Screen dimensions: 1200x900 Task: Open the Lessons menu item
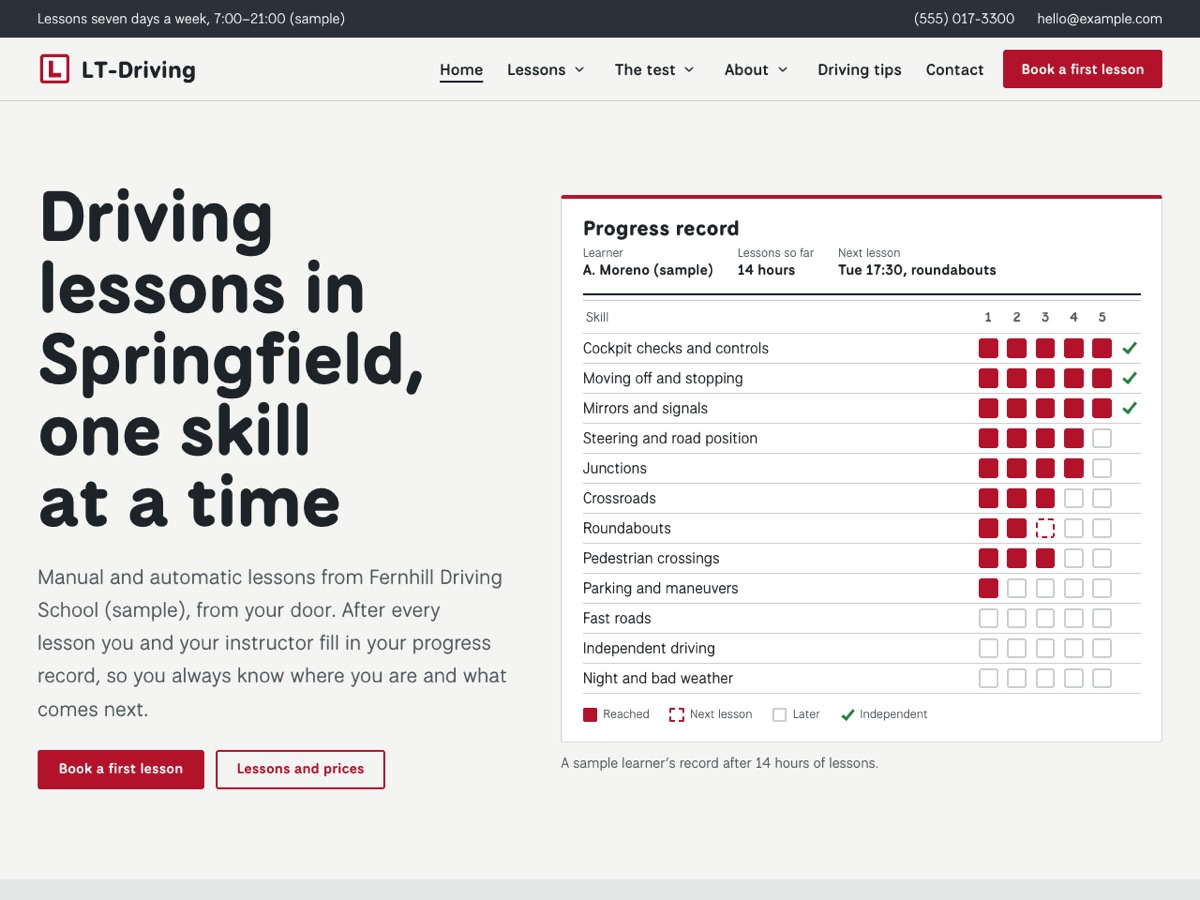(x=536, y=69)
